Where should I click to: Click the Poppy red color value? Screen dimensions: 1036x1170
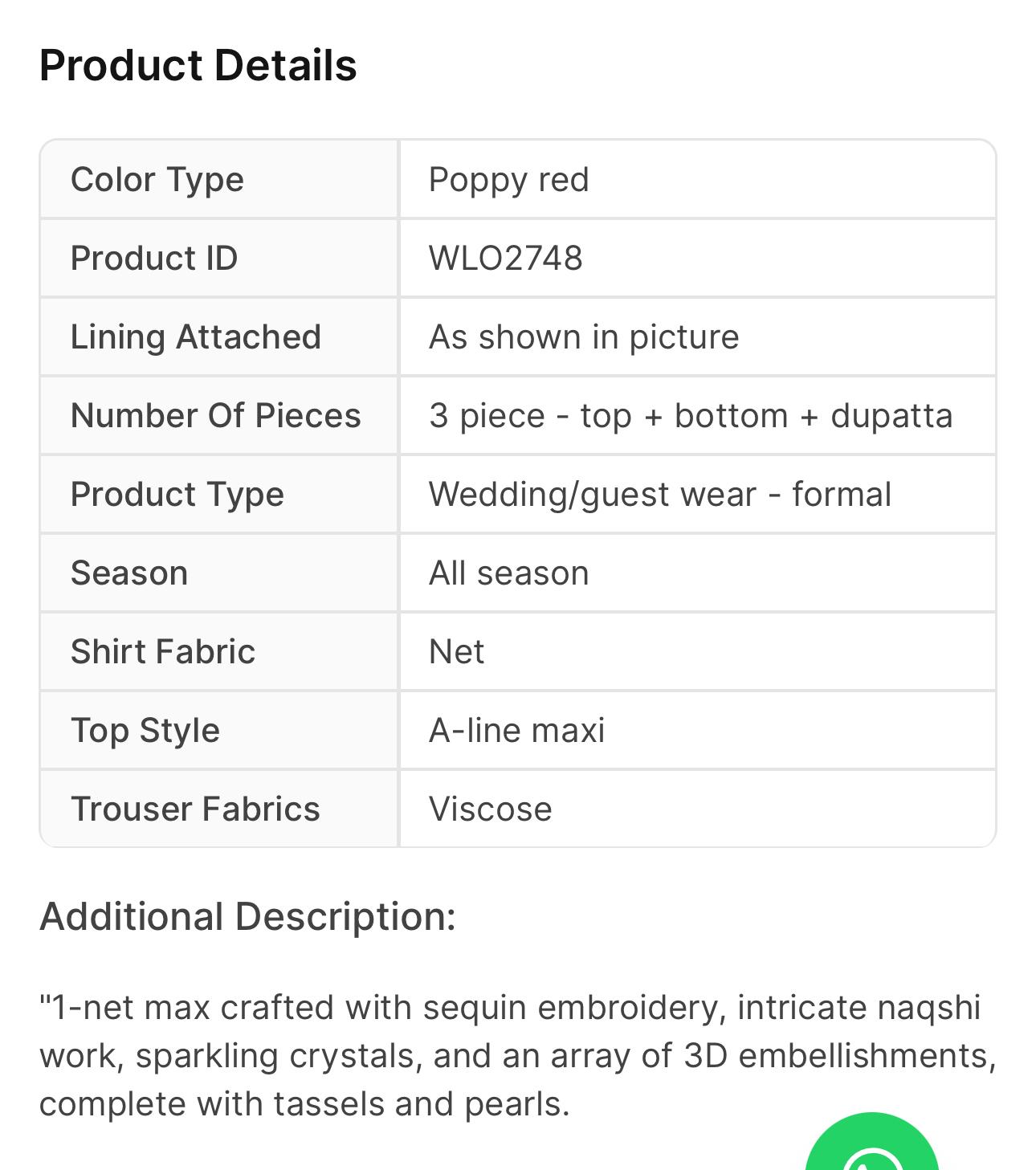point(508,179)
